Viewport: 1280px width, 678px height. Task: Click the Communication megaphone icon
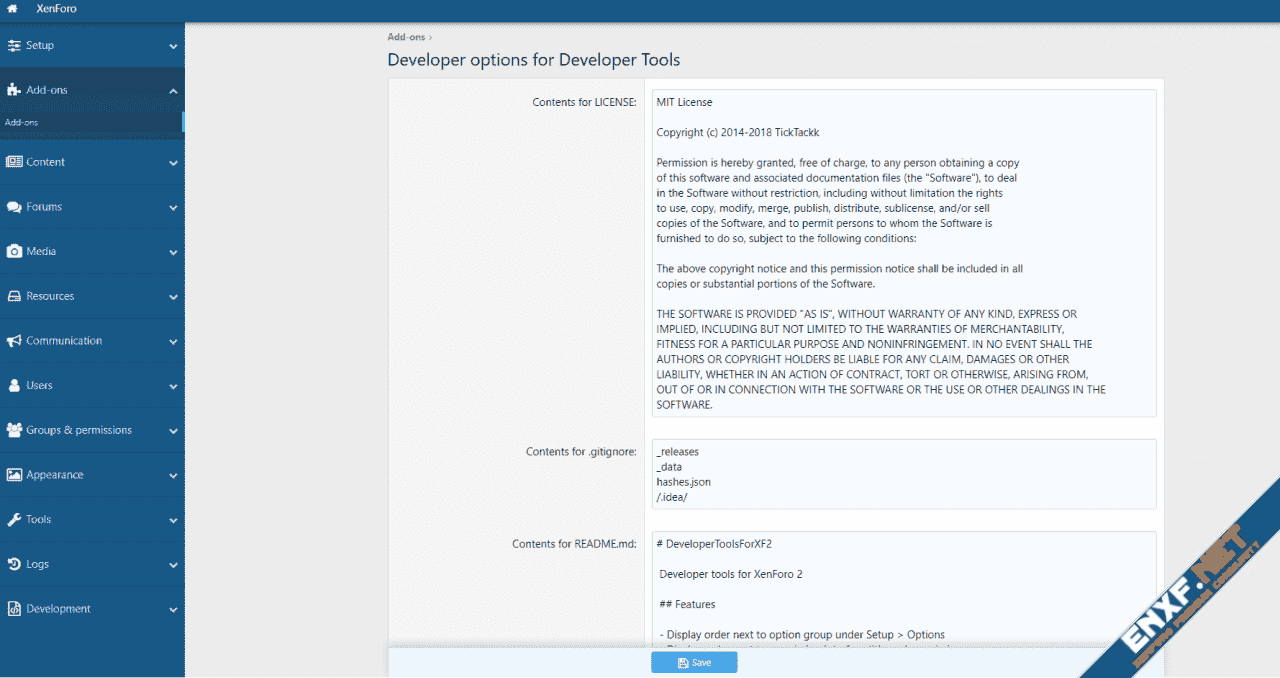click(14, 341)
